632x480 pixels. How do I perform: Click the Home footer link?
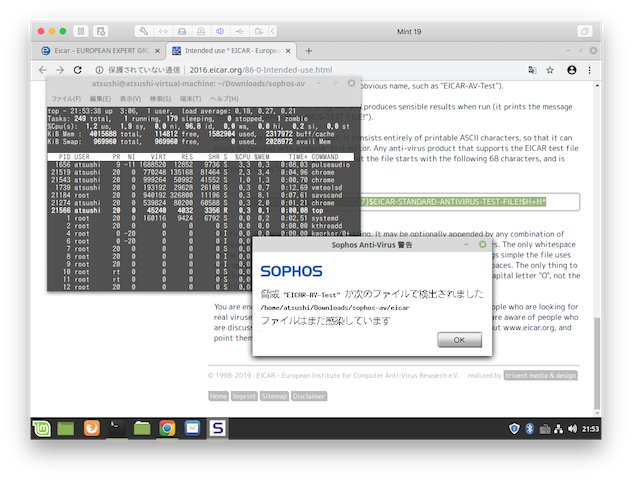(x=218, y=397)
